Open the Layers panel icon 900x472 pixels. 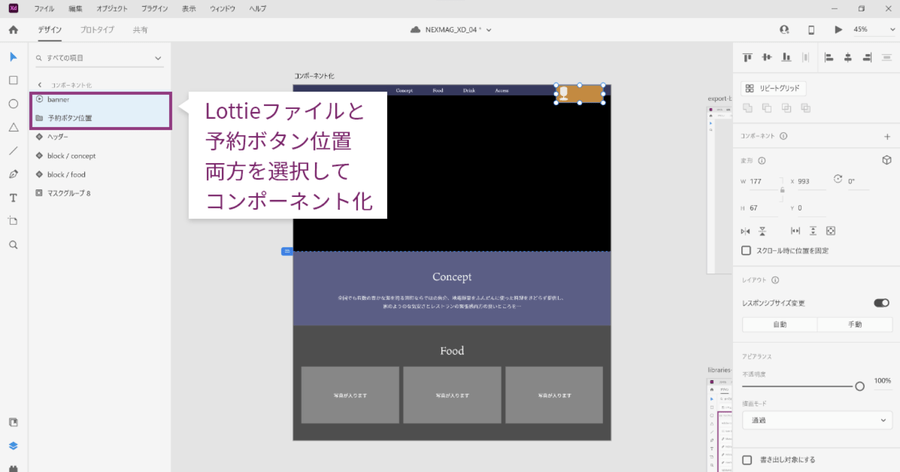(x=13, y=446)
